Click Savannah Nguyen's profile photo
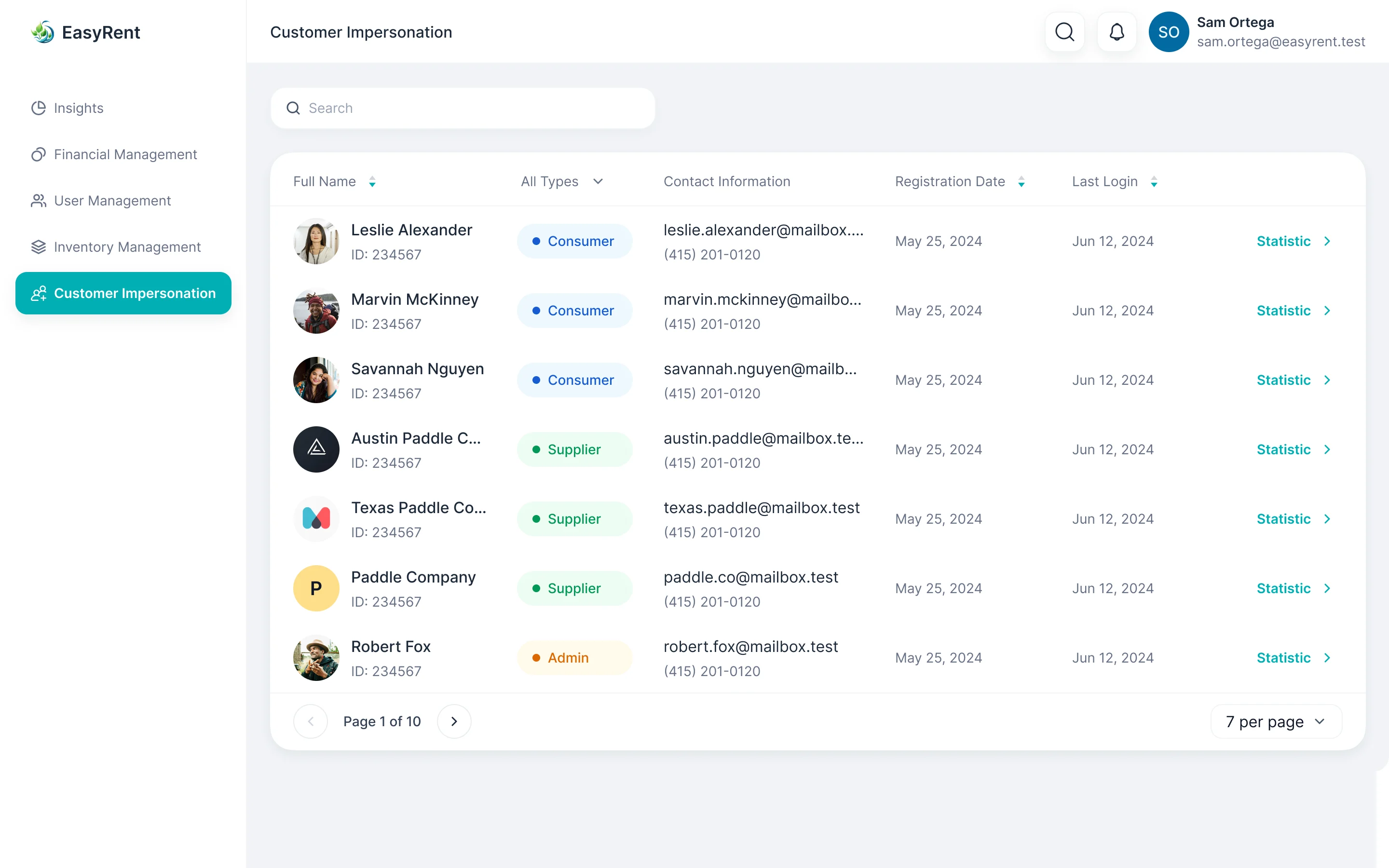1389x868 pixels. pyautogui.click(x=316, y=380)
